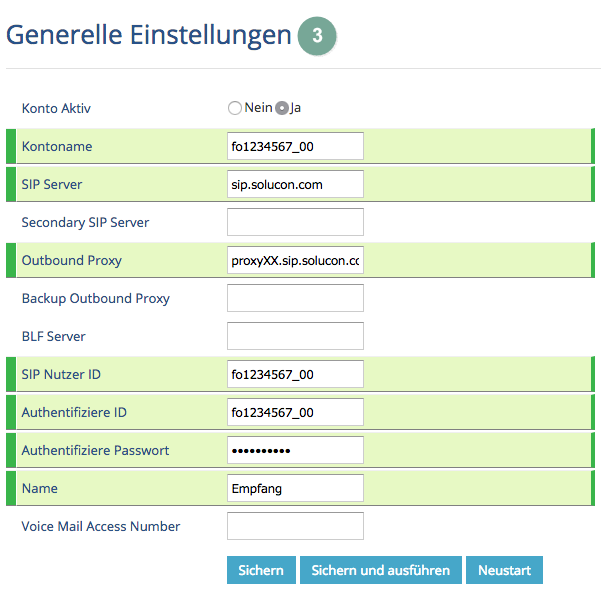Click the Name field containing Empfang
The height and width of the screenshot is (596, 601).
tap(295, 488)
